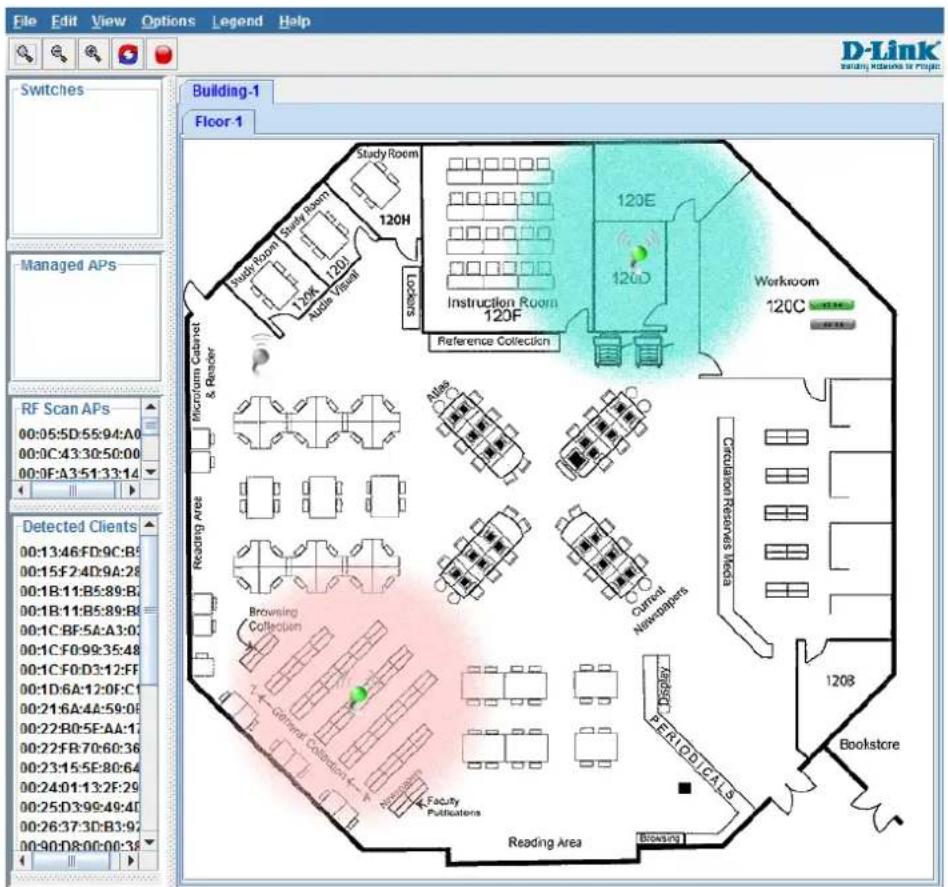Click the red stop button icon
The height and width of the screenshot is (887, 948).
pos(163,54)
